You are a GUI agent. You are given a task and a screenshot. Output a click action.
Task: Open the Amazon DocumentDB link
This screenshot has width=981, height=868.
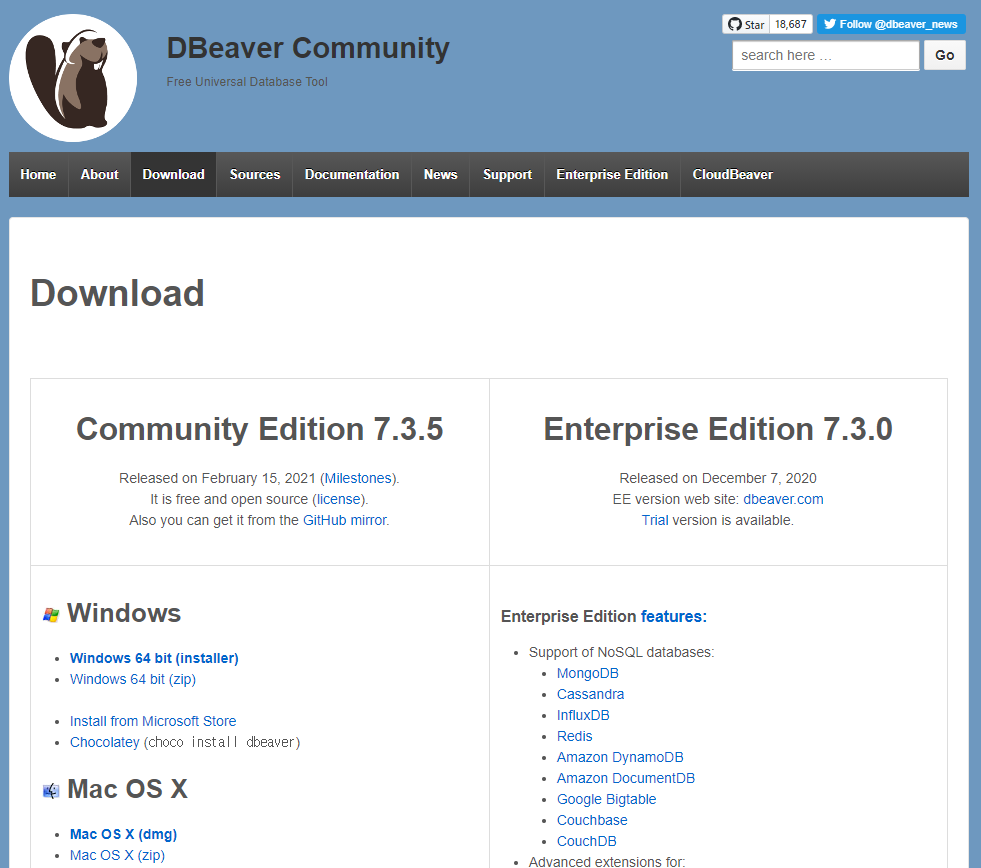point(626,779)
